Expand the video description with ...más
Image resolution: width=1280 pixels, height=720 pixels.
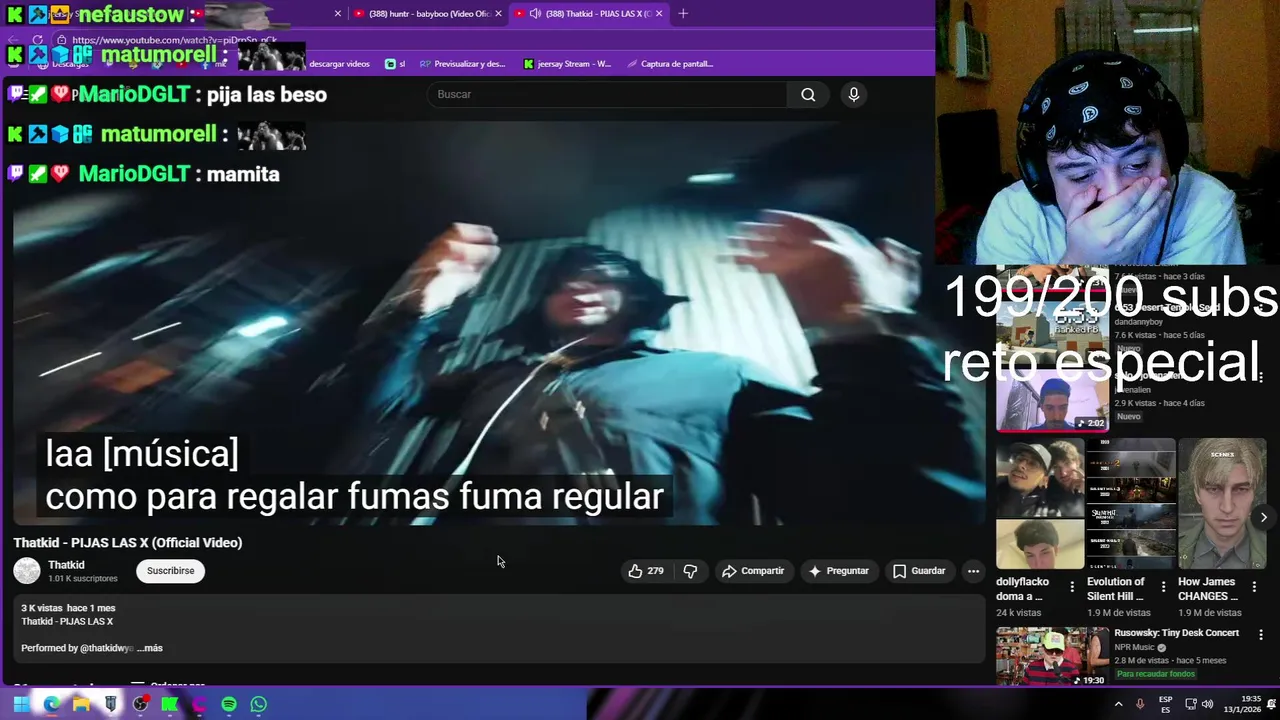(x=150, y=648)
